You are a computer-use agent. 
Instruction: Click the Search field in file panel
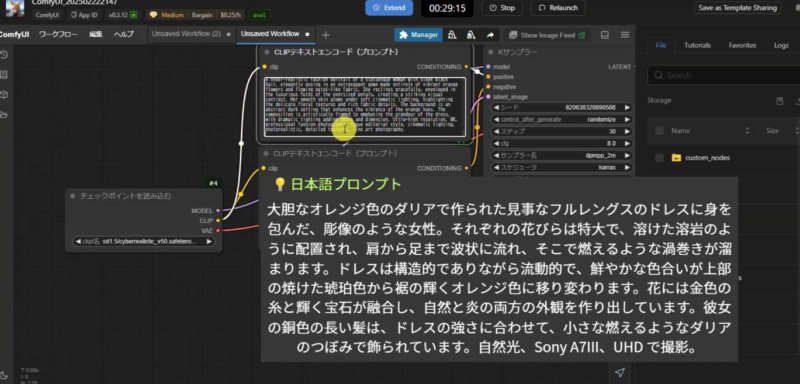coord(723,75)
